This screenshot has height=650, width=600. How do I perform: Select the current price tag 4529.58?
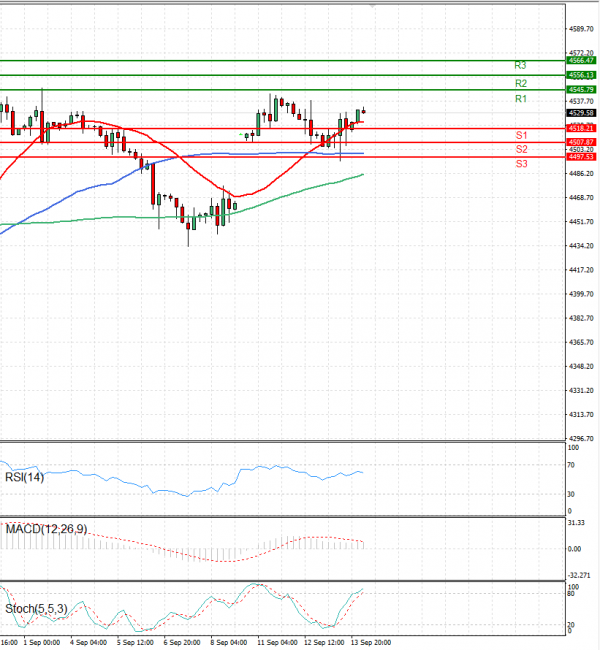pyautogui.click(x=581, y=113)
